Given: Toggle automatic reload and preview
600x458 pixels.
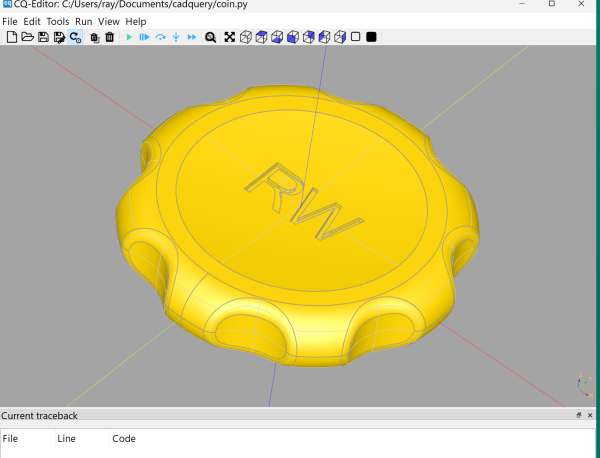Looking at the screenshot, I should (75, 37).
